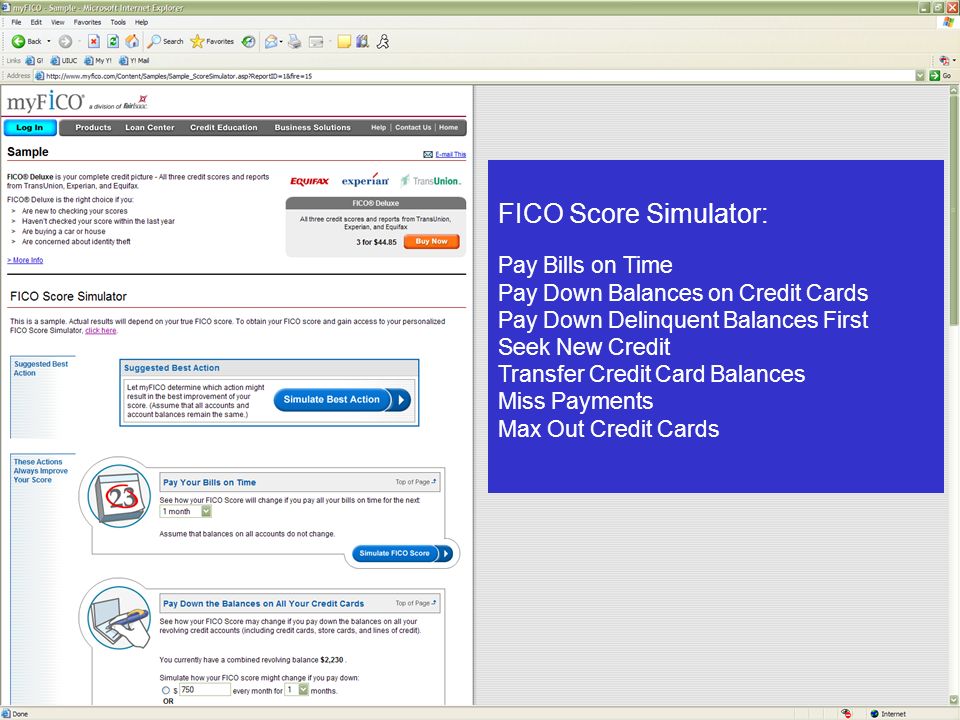Click the Home link in the site nav bar
Screen dimensions: 960x720
[448, 127]
